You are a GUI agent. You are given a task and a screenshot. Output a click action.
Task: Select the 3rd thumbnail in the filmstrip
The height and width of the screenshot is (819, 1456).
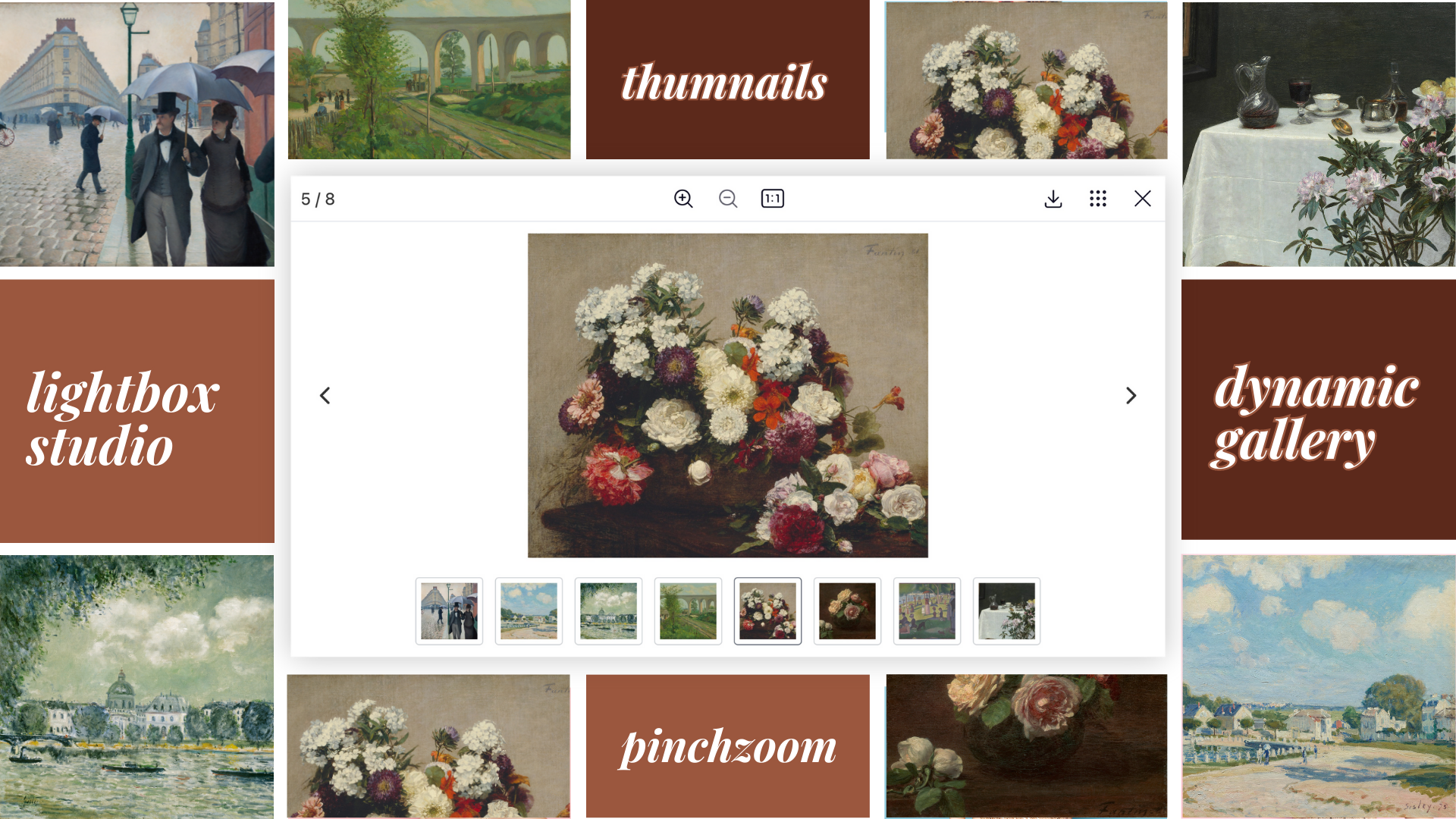pyautogui.click(x=608, y=610)
